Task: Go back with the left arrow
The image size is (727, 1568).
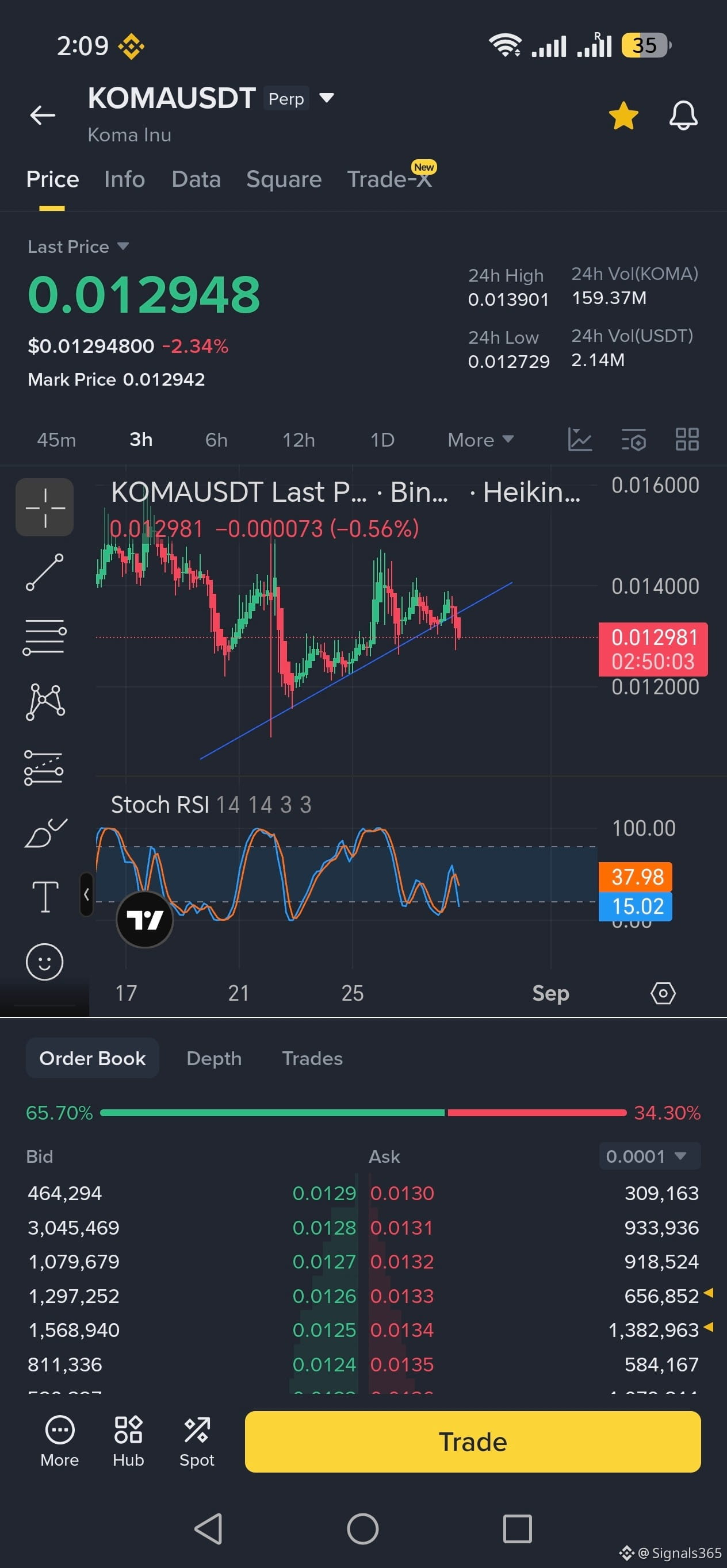Action: tap(43, 114)
